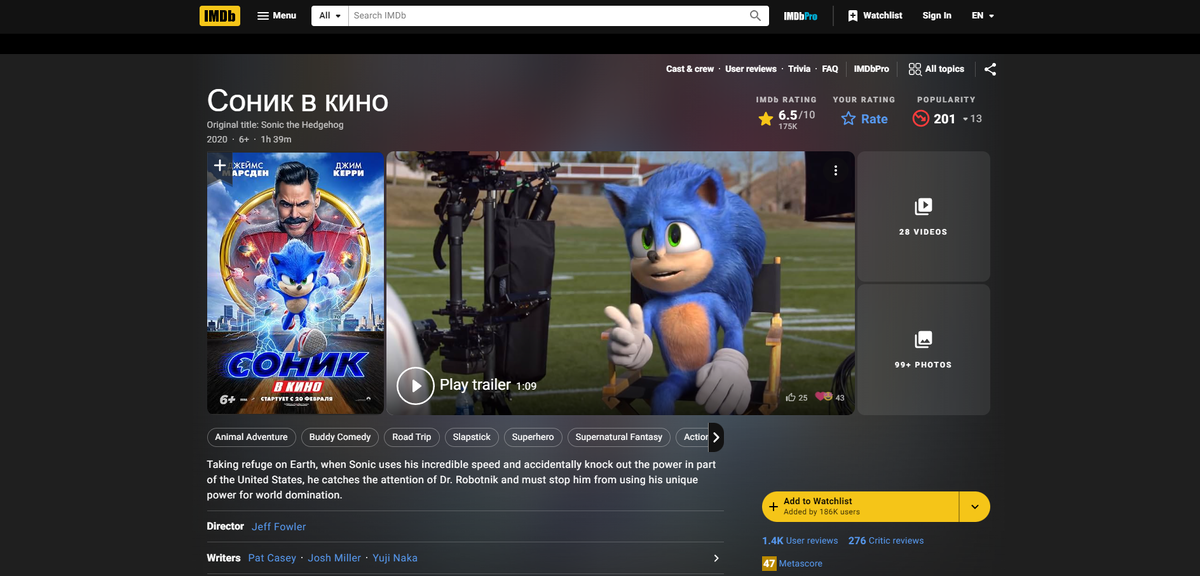Open writer Josh Miller's page
Viewport: 1200px width, 576px height.
coord(334,558)
